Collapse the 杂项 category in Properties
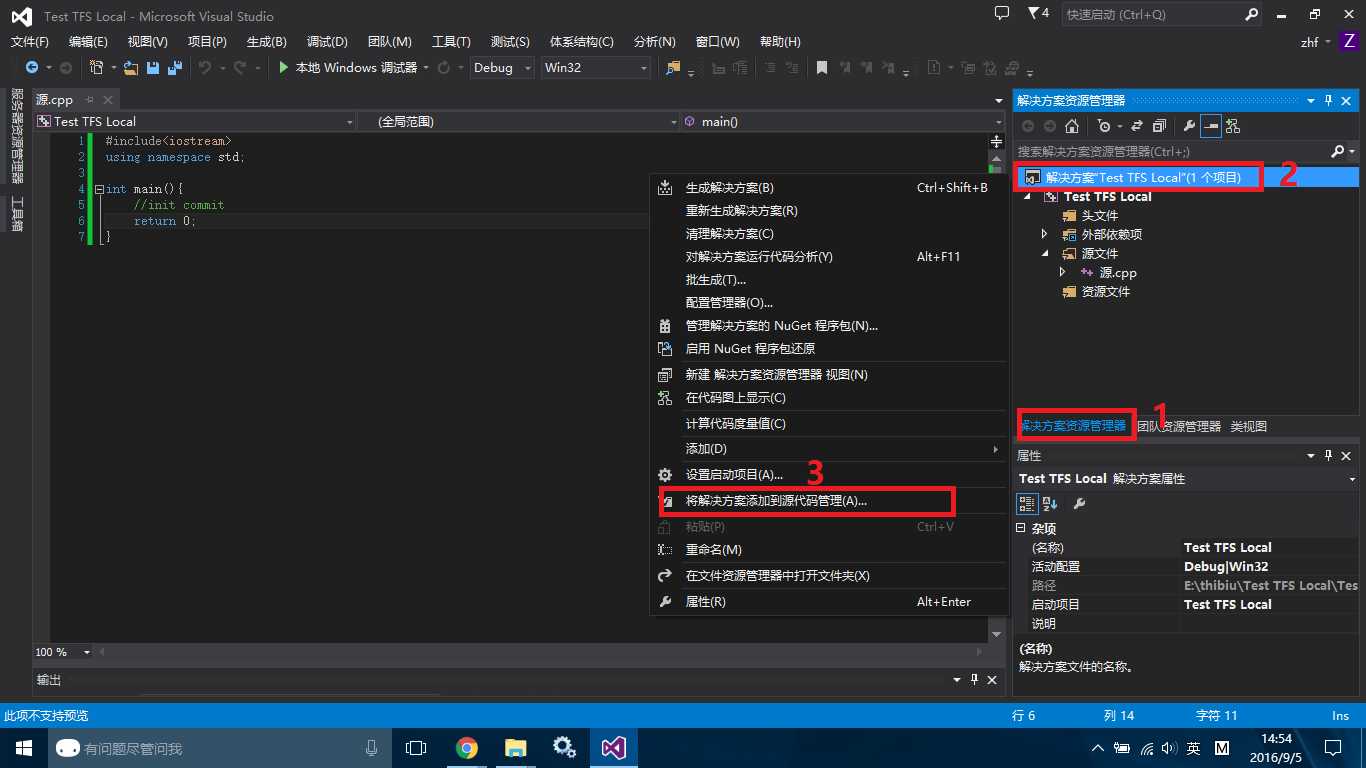The width and height of the screenshot is (1366, 768). pyautogui.click(x=1021, y=528)
